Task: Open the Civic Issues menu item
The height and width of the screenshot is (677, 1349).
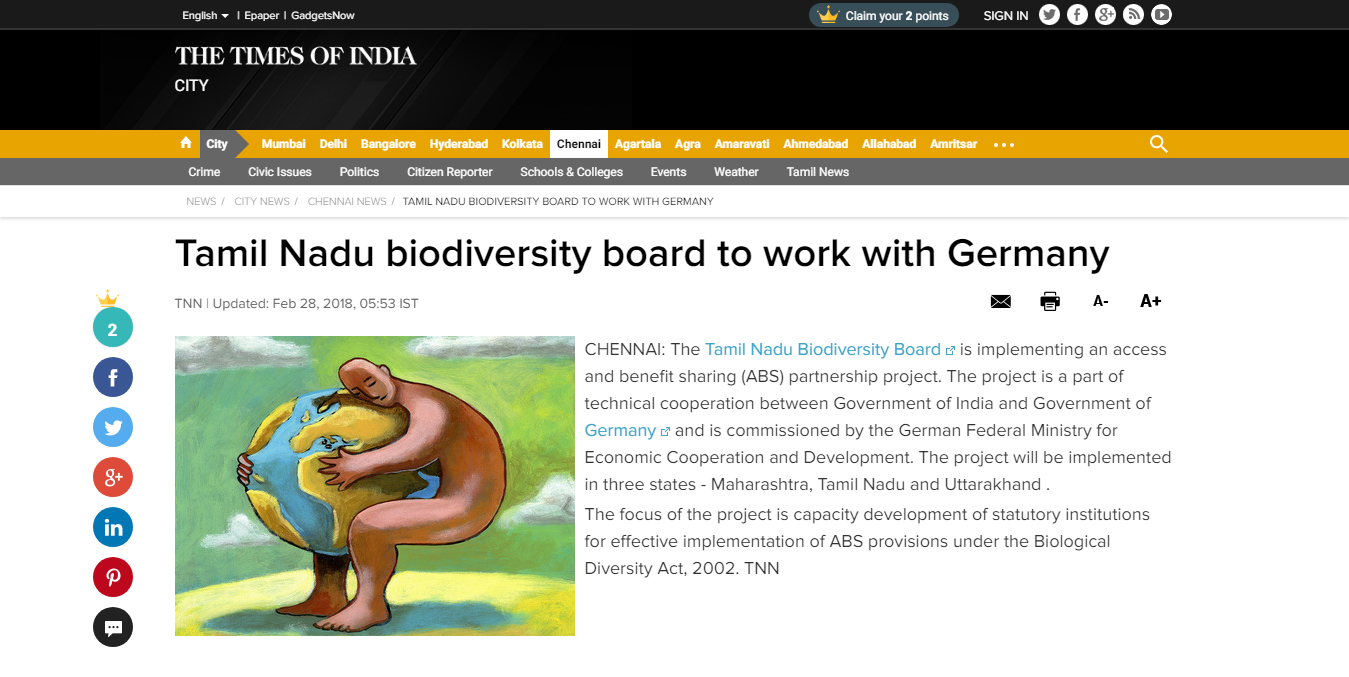Action: coord(280,172)
